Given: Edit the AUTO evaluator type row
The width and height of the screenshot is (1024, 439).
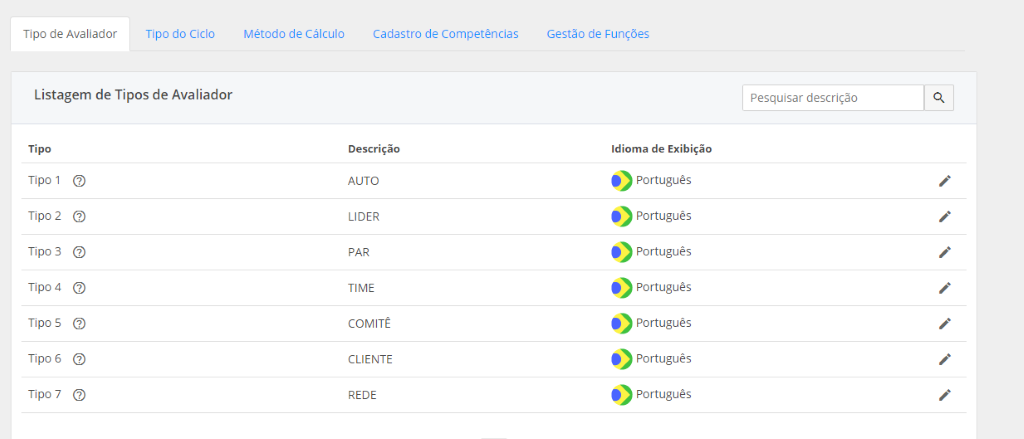Looking at the screenshot, I should click(944, 181).
